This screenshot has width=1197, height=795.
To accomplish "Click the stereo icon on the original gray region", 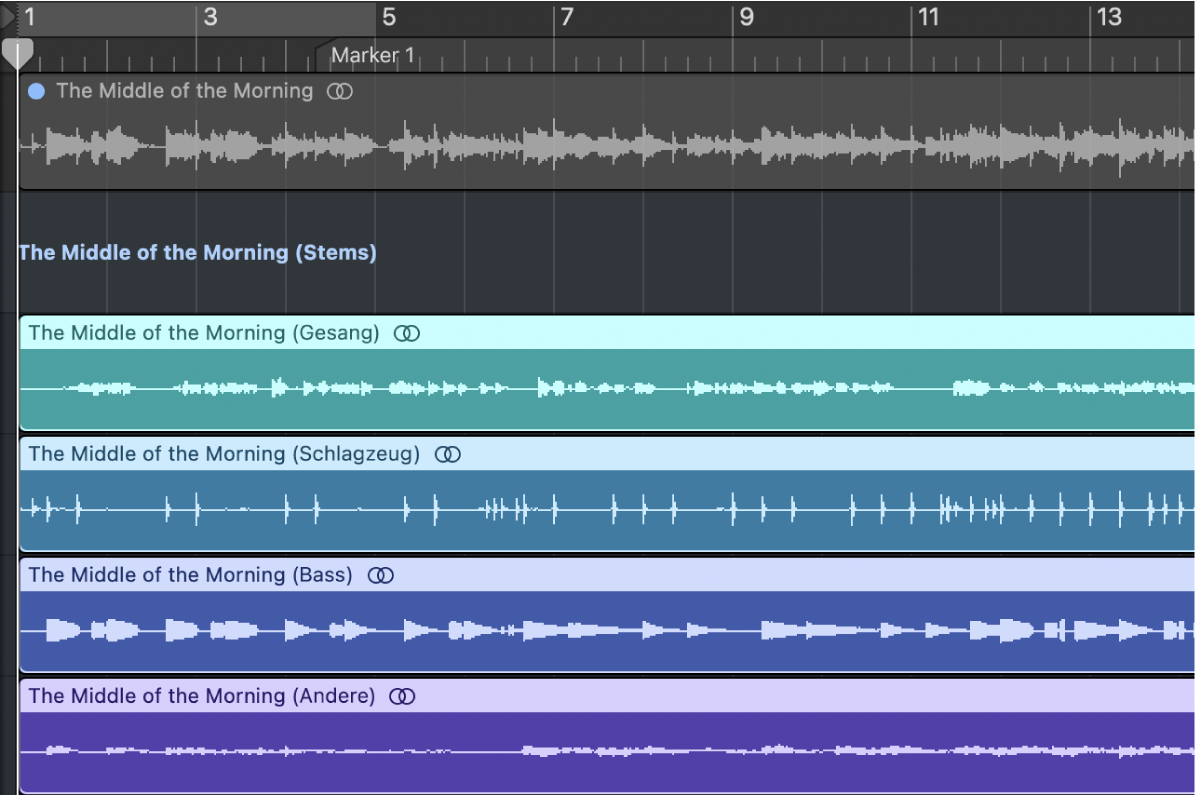I will tap(340, 91).
